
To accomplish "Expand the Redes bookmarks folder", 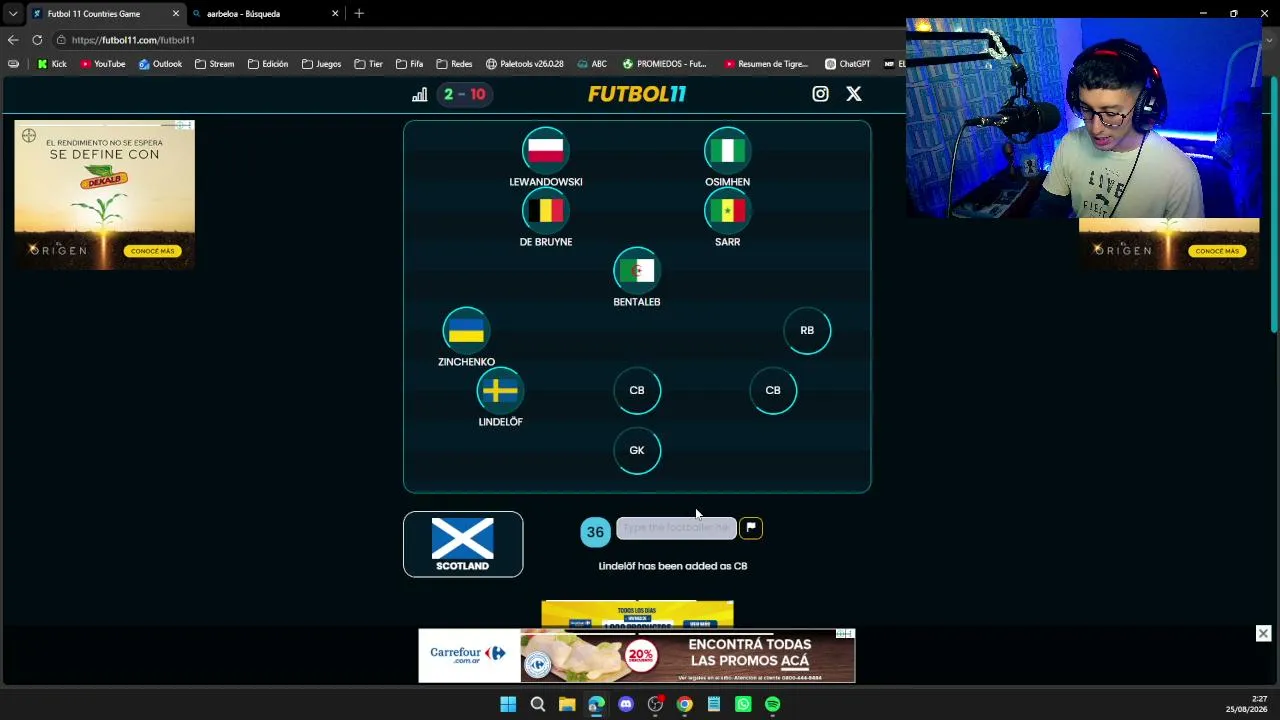I will click(x=454, y=64).
